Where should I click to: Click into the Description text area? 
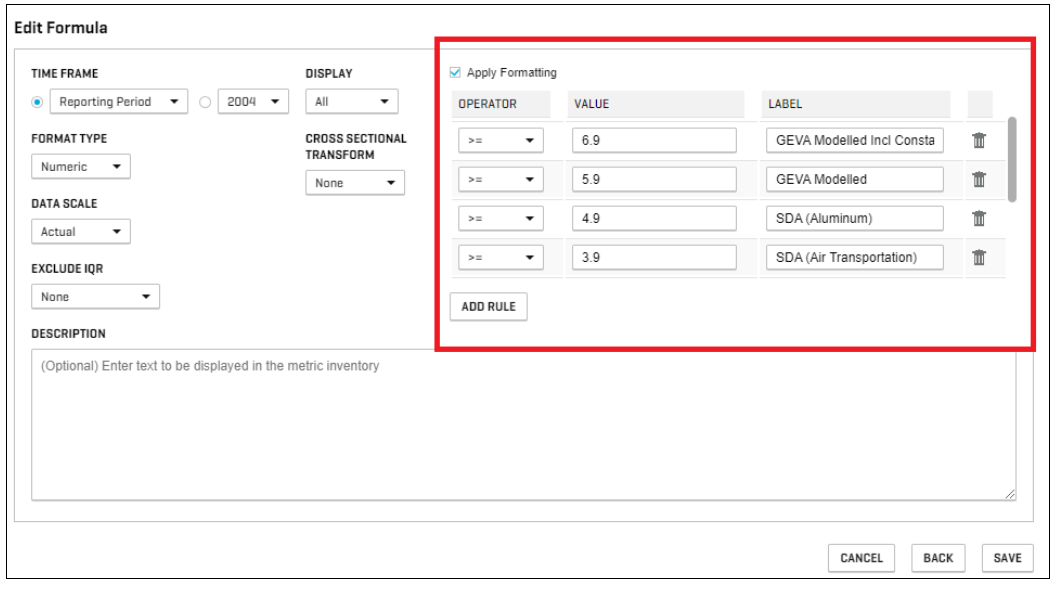click(523, 424)
